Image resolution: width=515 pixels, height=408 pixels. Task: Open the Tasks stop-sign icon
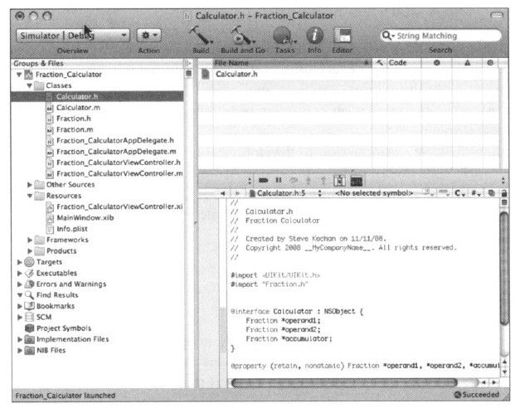tap(284, 36)
